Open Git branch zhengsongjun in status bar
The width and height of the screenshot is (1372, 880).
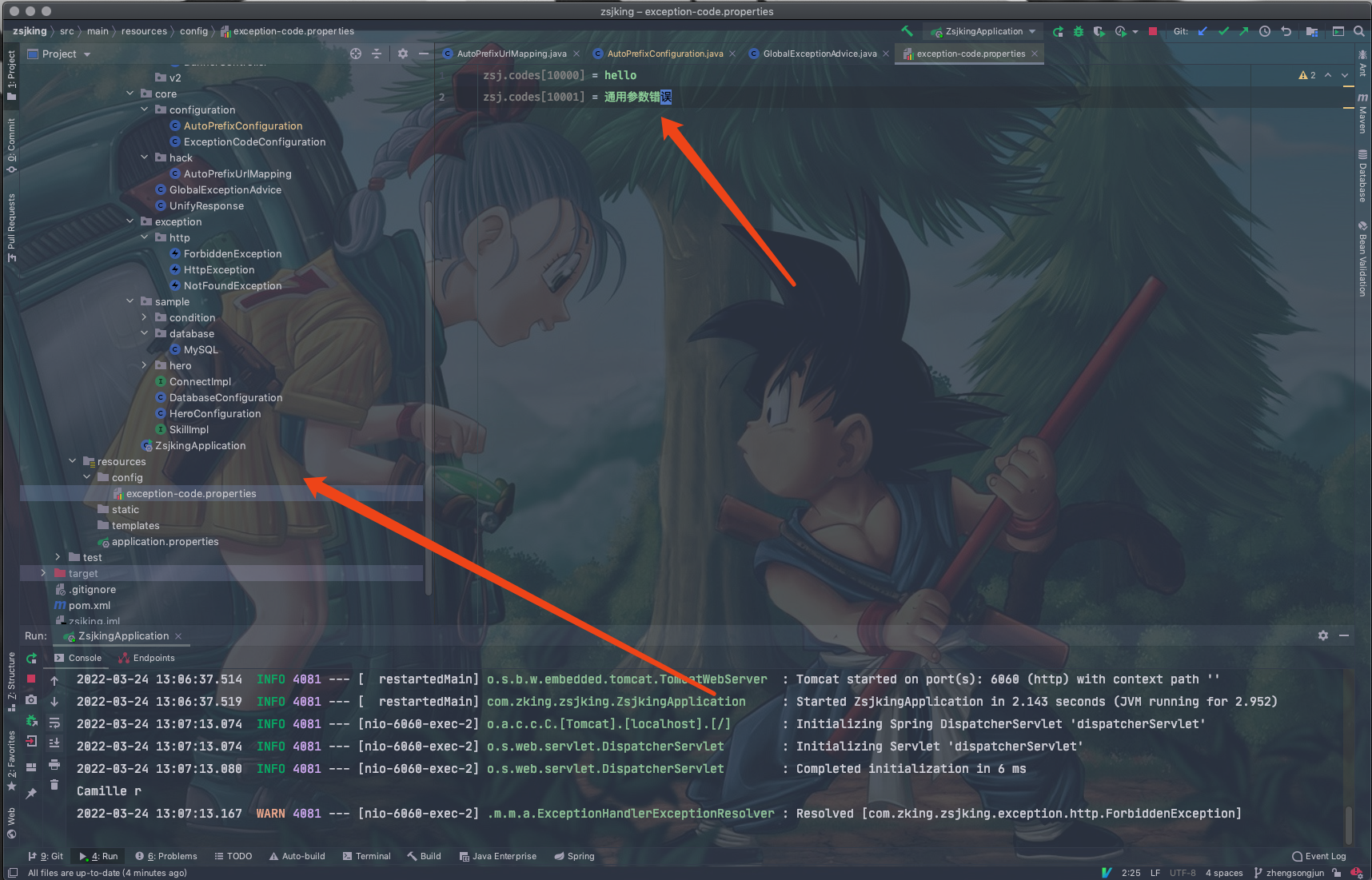pyautogui.click(x=1289, y=873)
